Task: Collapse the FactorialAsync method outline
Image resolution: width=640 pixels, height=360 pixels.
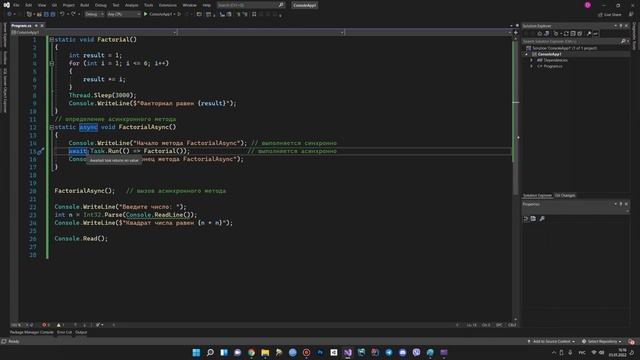Action: click(51, 127)
